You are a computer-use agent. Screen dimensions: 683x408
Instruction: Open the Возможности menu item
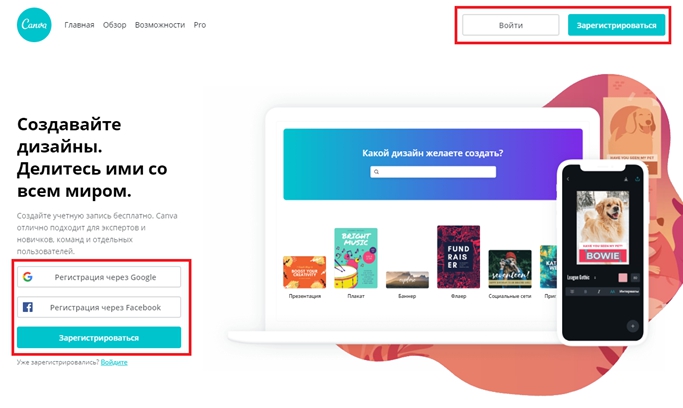point(160,25)
